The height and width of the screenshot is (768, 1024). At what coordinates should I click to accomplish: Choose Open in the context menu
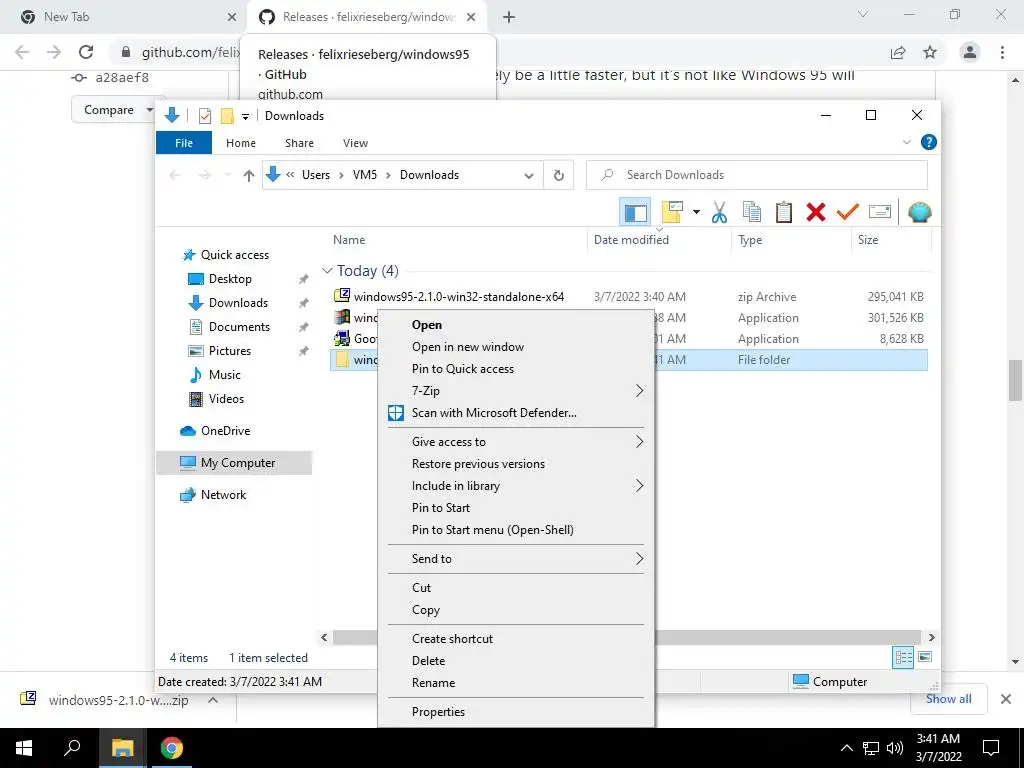tap(516, 325)
